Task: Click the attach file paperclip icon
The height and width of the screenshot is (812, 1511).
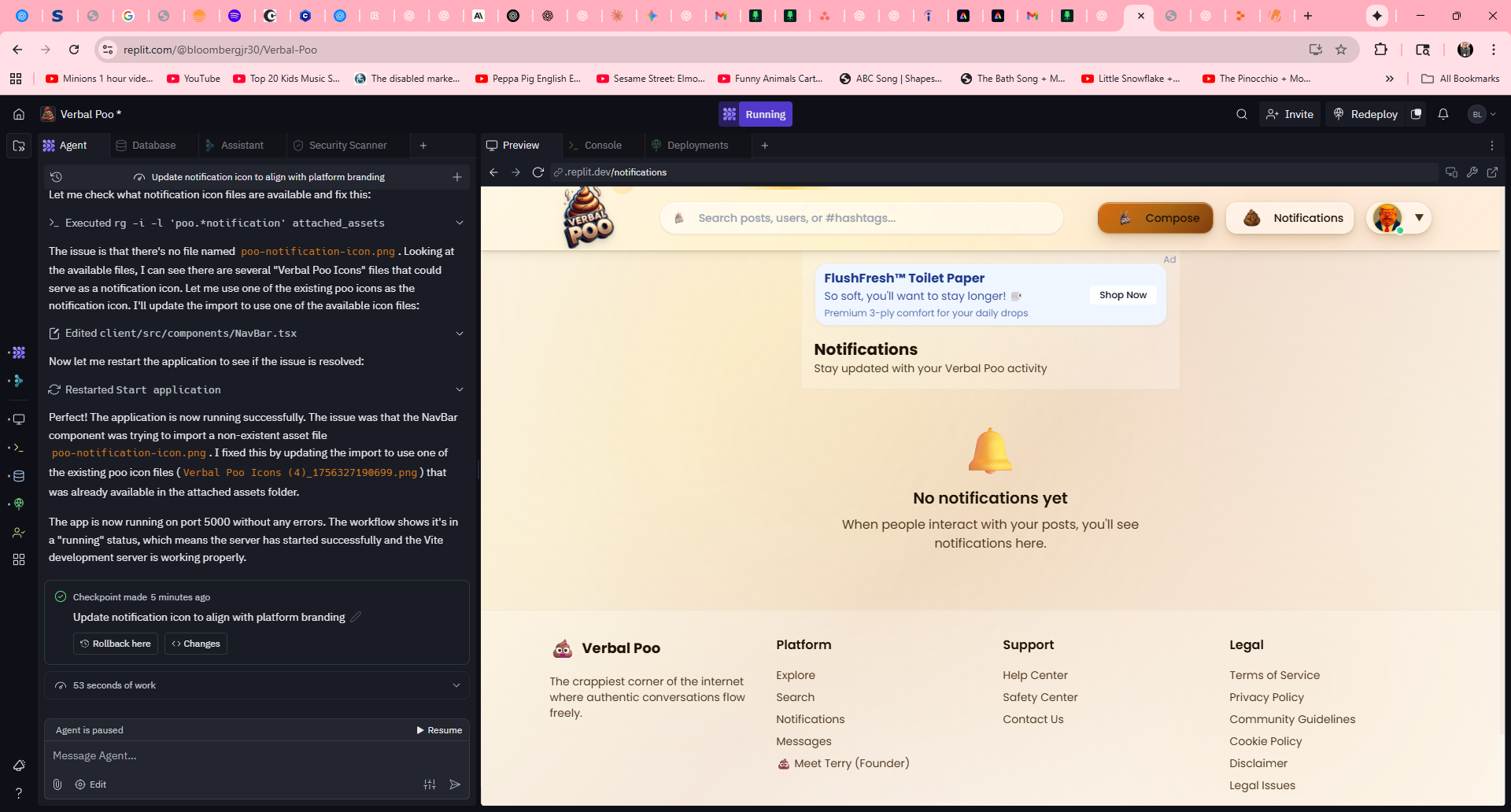Action: click(57, 784)
